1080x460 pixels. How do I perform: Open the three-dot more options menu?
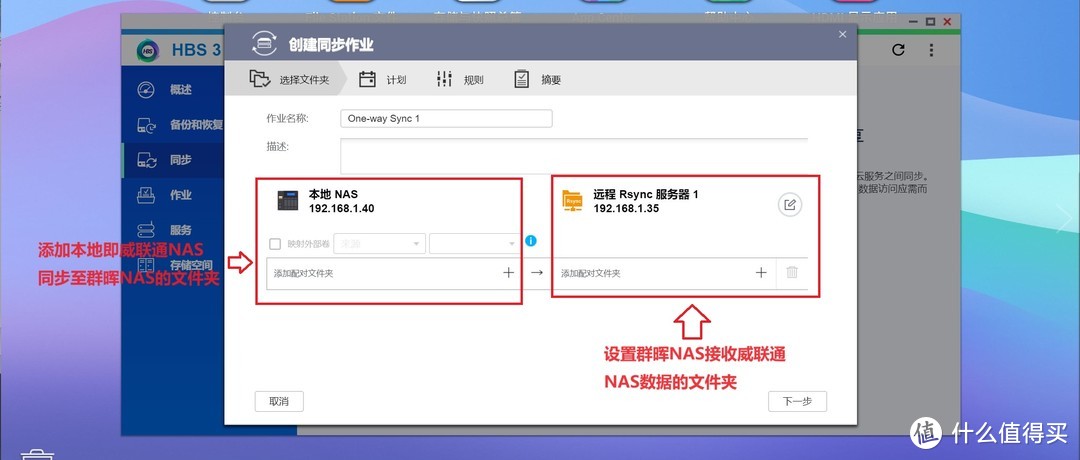coord(931,50)
